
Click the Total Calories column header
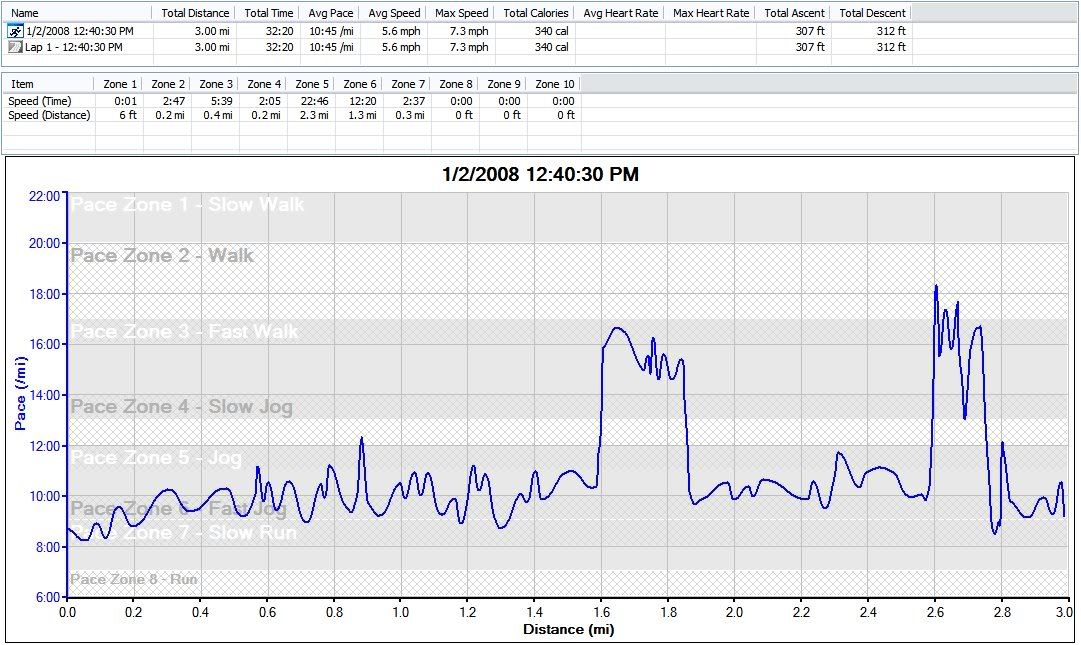(536, 13)
